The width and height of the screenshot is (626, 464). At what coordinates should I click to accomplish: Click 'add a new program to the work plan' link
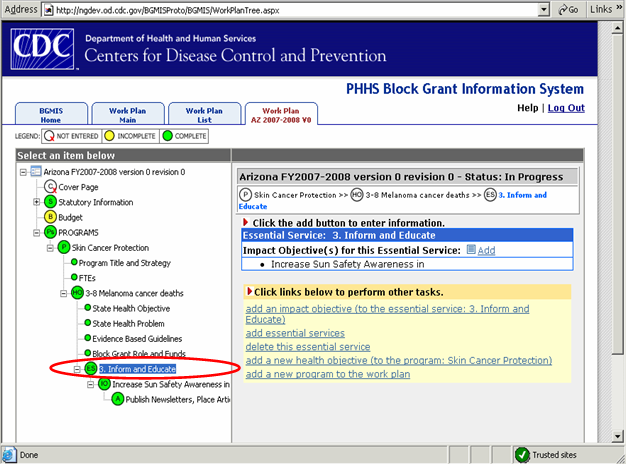328,374
